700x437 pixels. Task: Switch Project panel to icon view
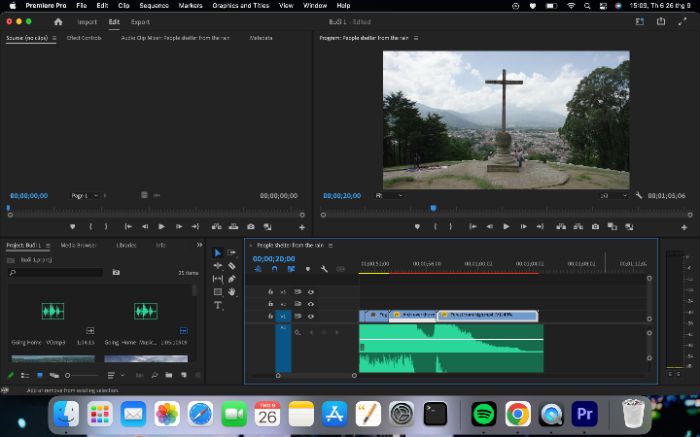tap(40, 375)
